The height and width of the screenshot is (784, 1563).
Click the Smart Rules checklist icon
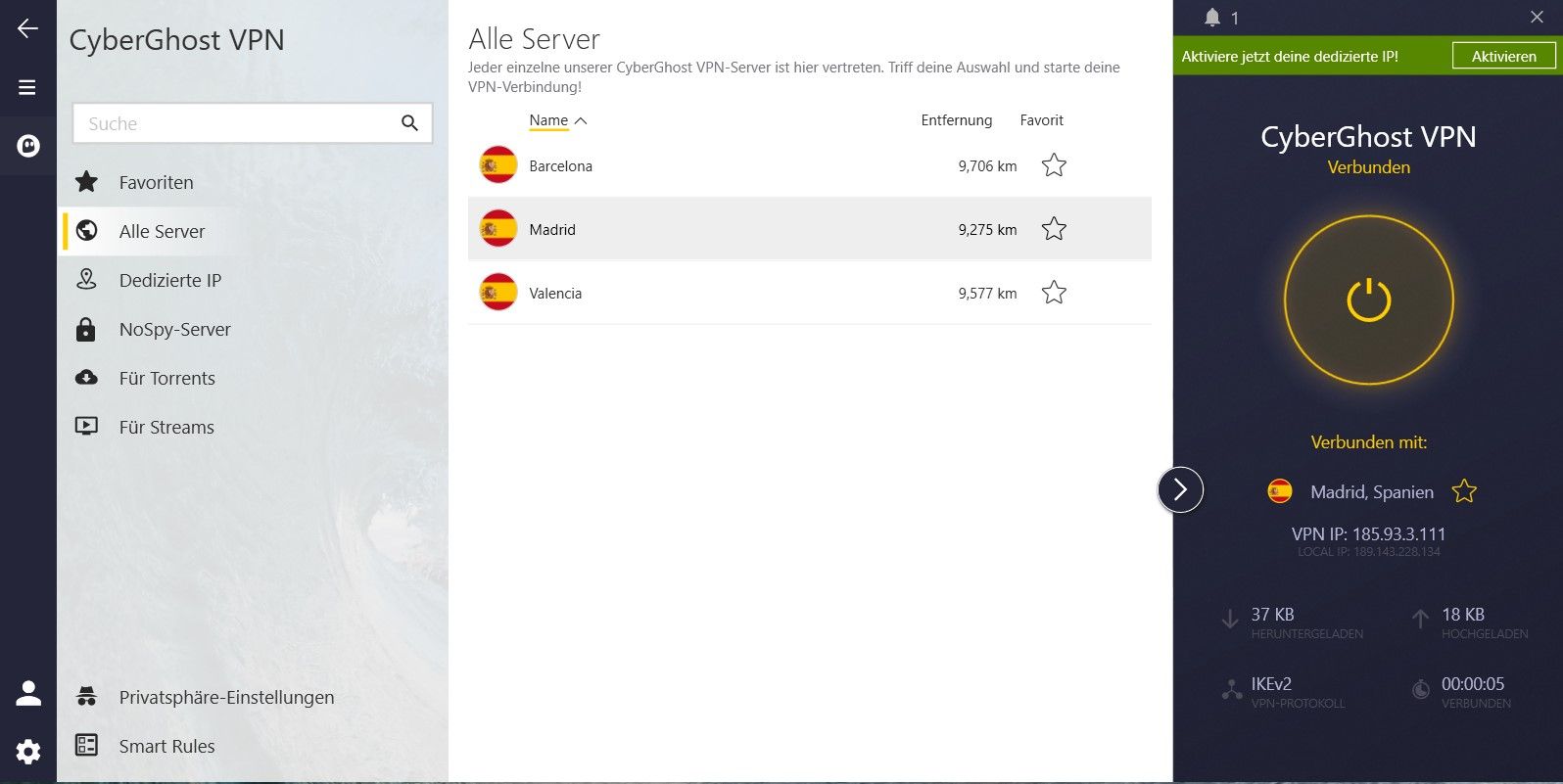click(x=86, y=745)
